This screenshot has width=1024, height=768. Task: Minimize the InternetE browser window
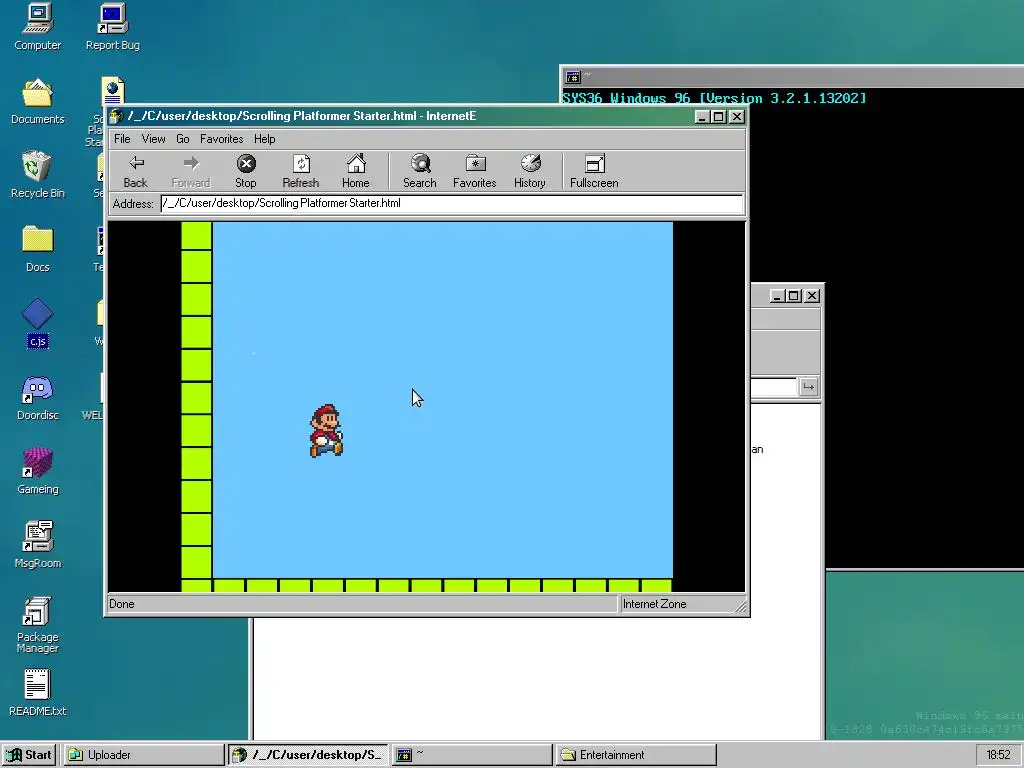[702, 116]
